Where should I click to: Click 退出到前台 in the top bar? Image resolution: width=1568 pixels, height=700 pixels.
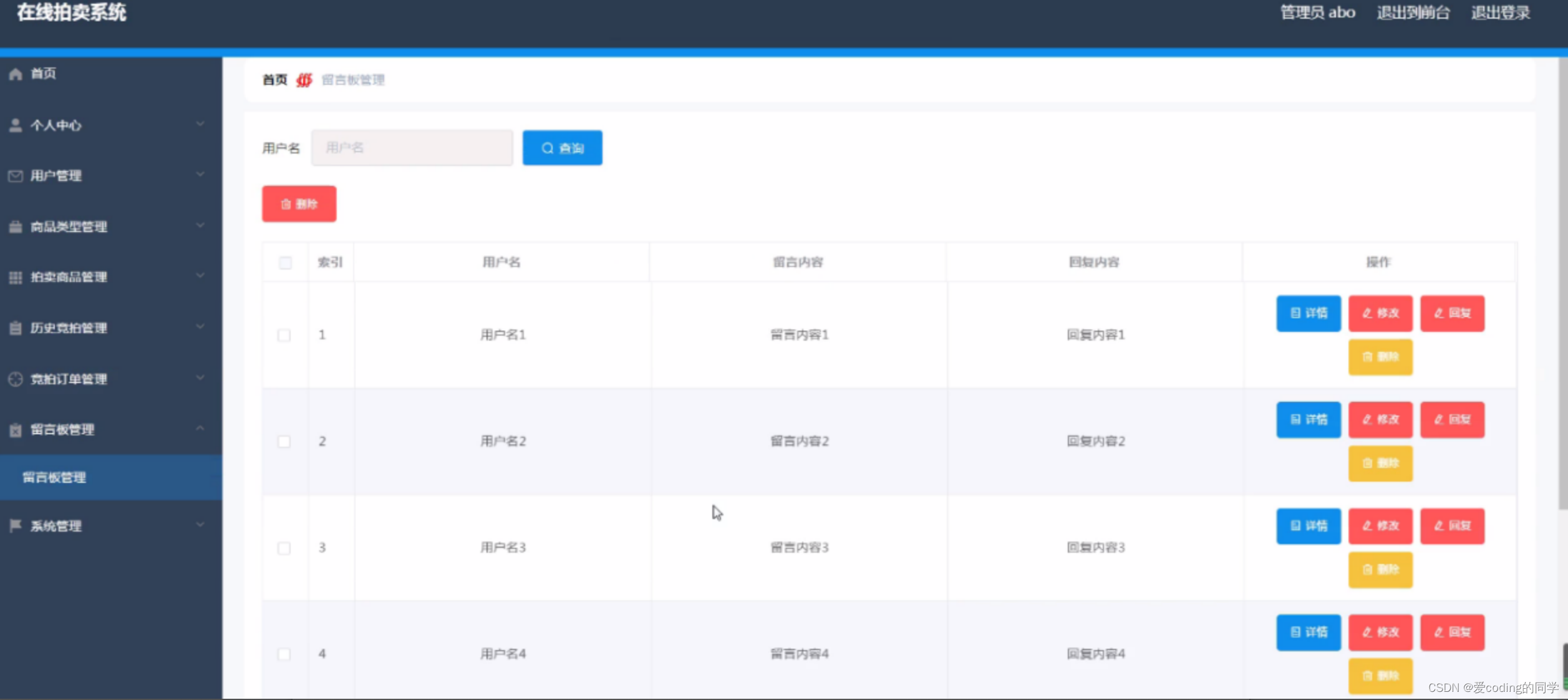tap(1413, 12)
